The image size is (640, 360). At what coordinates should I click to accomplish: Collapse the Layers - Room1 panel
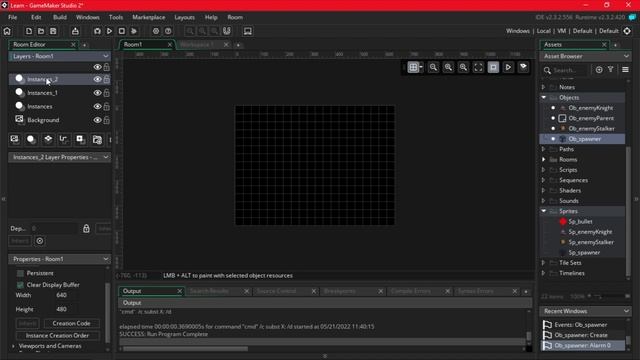tap(106, 56)
